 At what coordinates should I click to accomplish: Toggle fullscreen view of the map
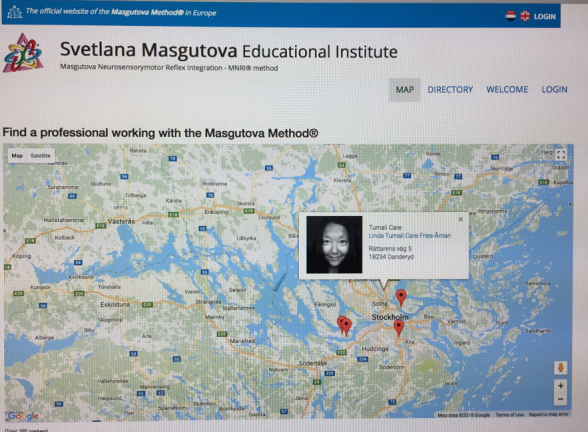[x=561, y=154]
